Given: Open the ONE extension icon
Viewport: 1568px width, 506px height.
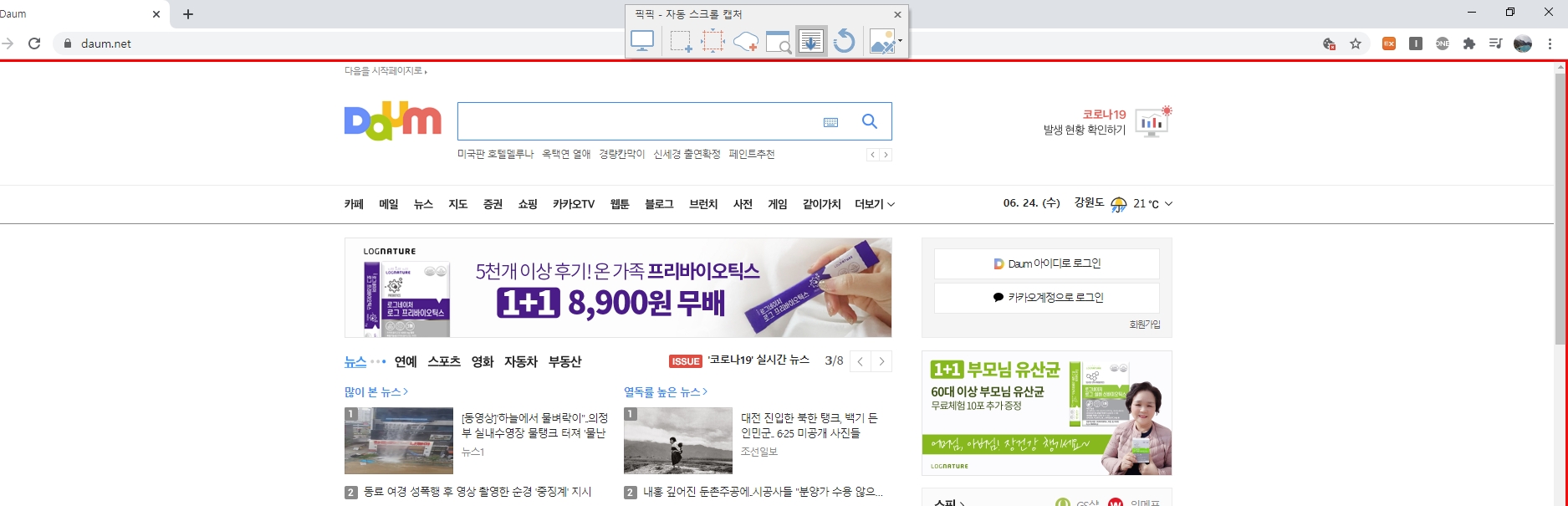Looking at the screenshot, I should click(x=1443, y=43).
